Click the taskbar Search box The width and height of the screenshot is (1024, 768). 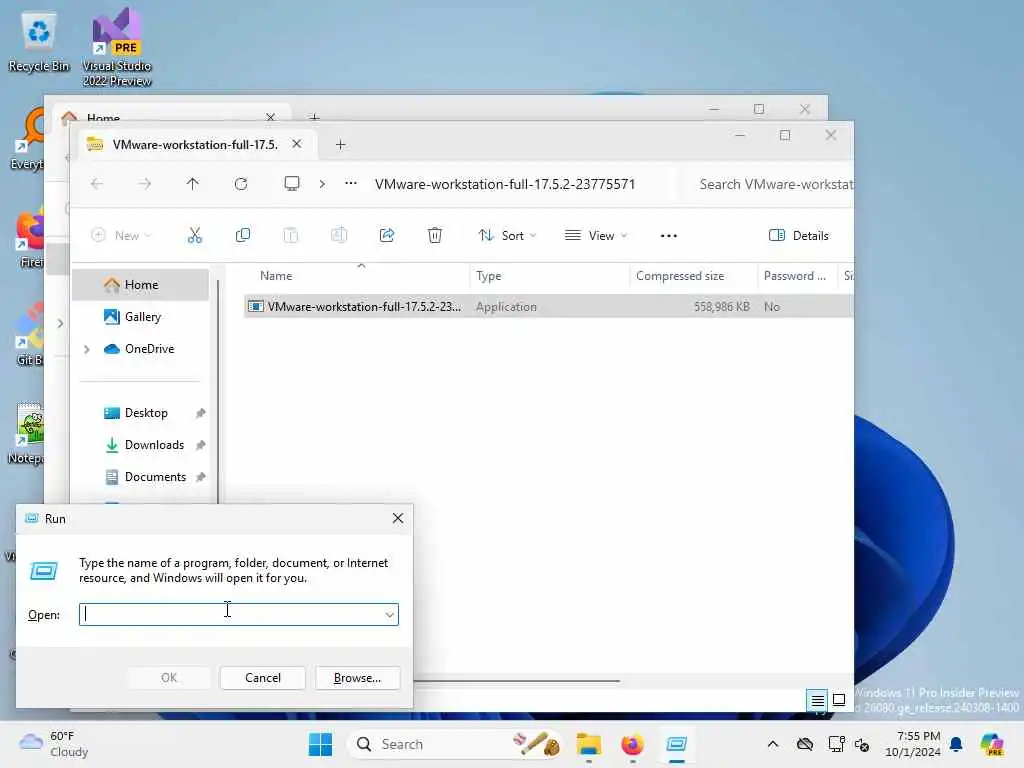455,744
